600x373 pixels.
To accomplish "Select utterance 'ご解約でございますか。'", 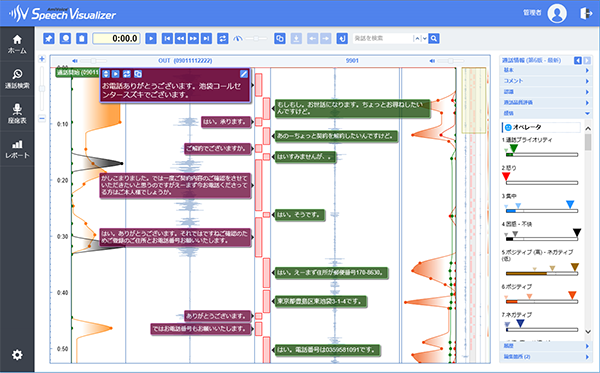I will (x=217, y=148).
